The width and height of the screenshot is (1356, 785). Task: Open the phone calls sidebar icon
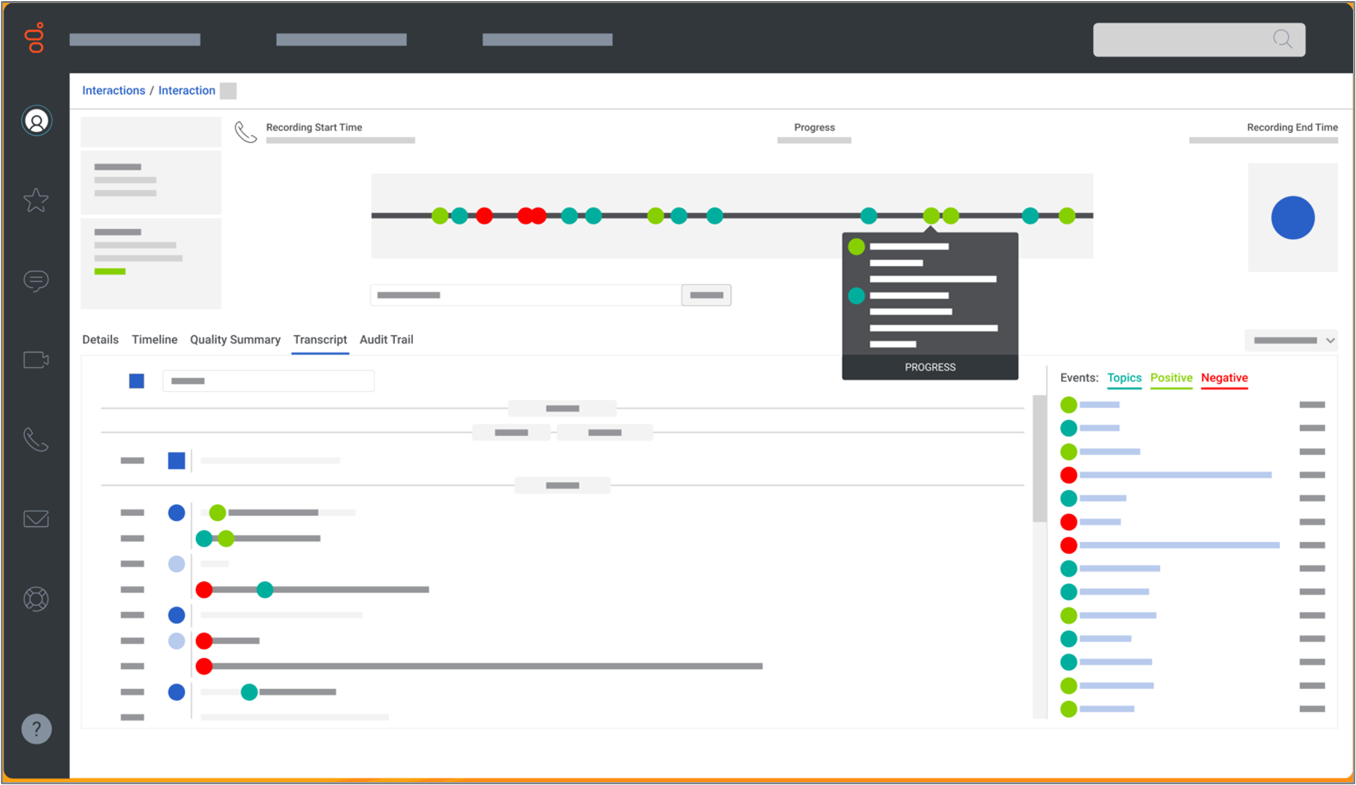click(x=36, y=440)
